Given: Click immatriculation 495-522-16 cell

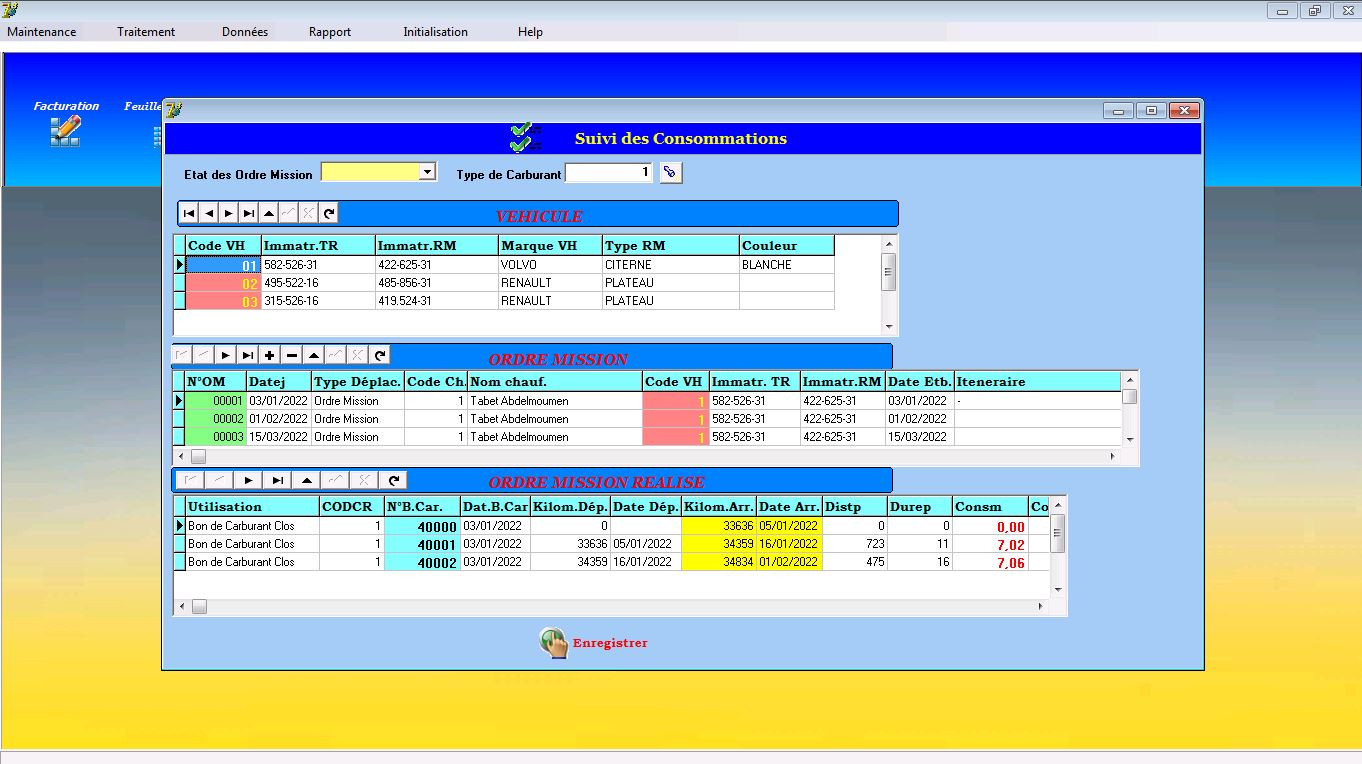Looking at the screenshot, I should (x=318, y=283).
